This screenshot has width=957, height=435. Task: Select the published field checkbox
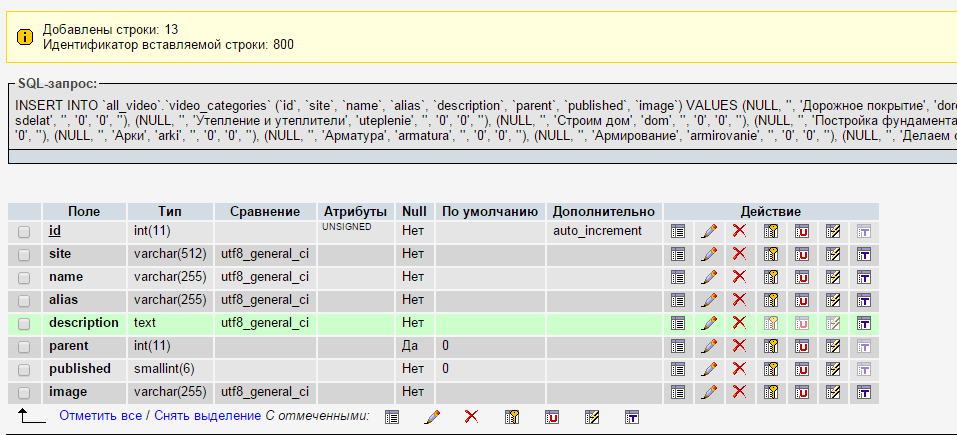(x=24, y=370)
